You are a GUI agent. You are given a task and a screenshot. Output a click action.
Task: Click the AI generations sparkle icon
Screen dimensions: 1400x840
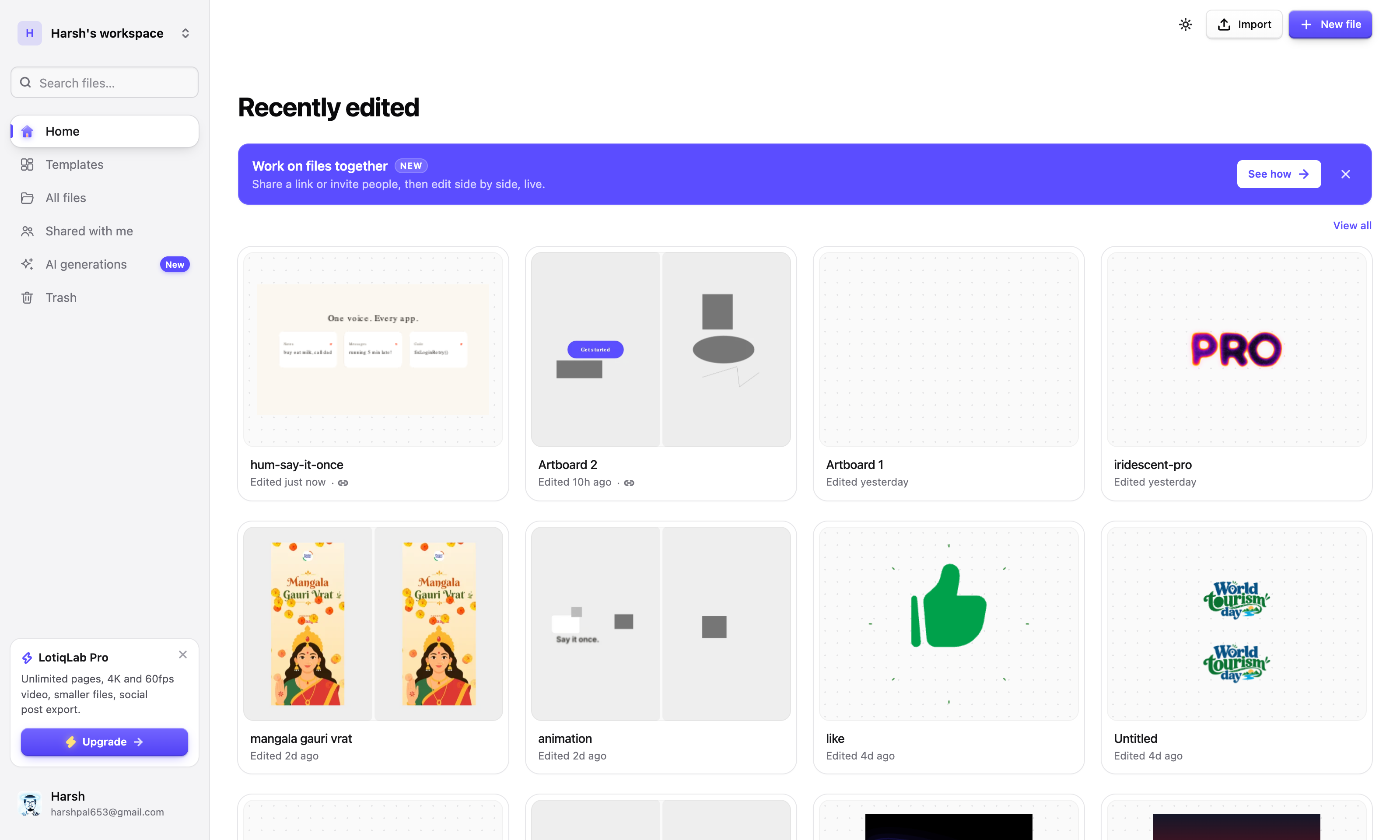pos(27,264)
